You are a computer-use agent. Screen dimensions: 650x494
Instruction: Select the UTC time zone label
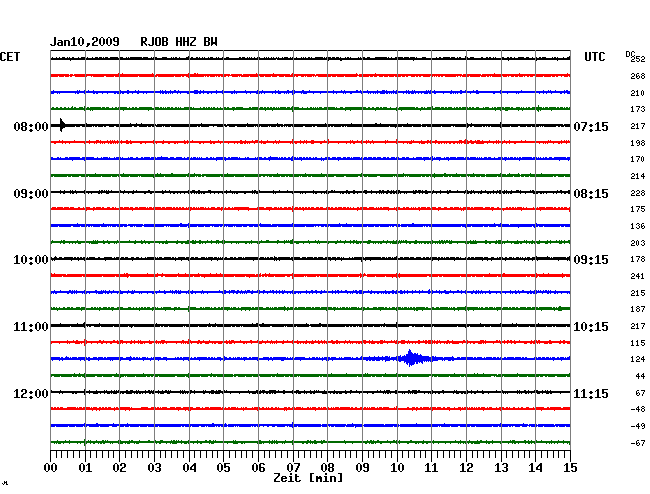[594, 57]
